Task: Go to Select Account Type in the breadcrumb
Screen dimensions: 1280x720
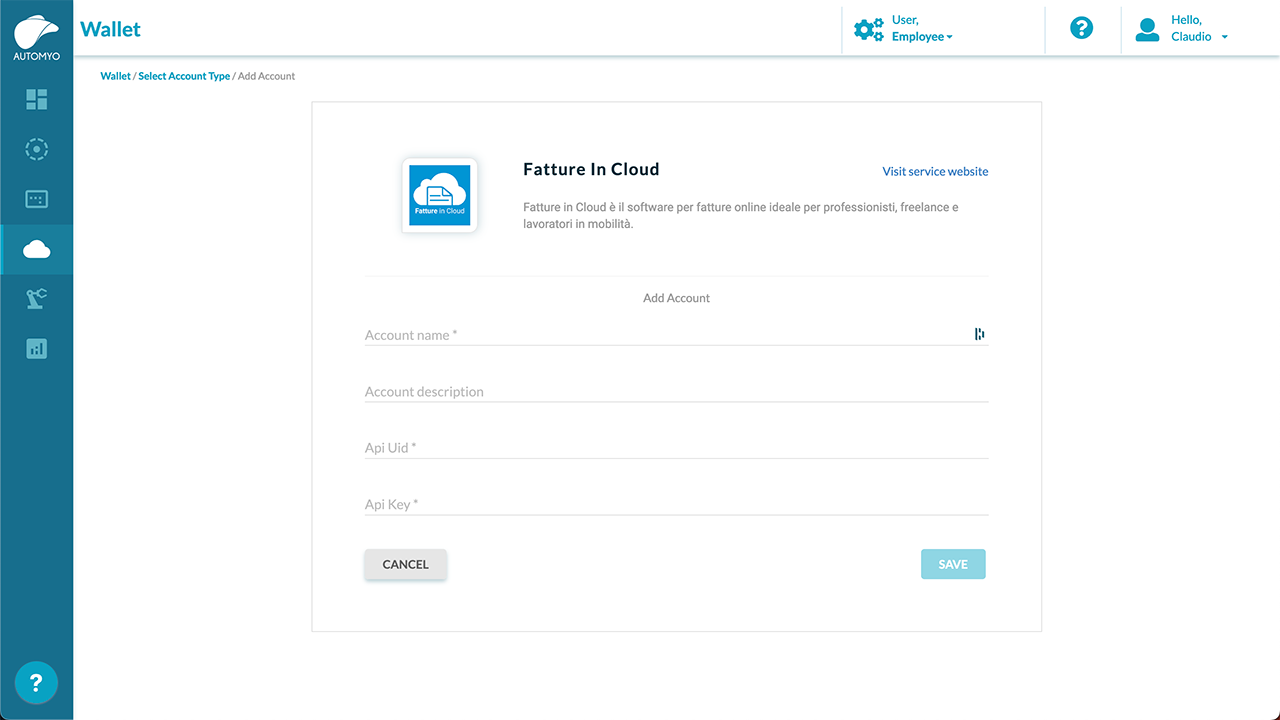Action: tap(184, 76)
